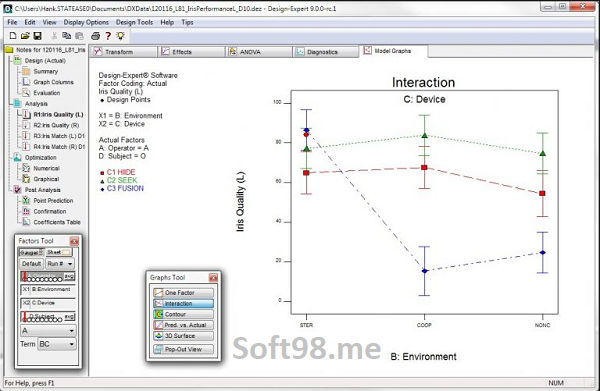The image size is (600, 391).
Task: Click the light bulb Tips icon
Action: (121, 36)
